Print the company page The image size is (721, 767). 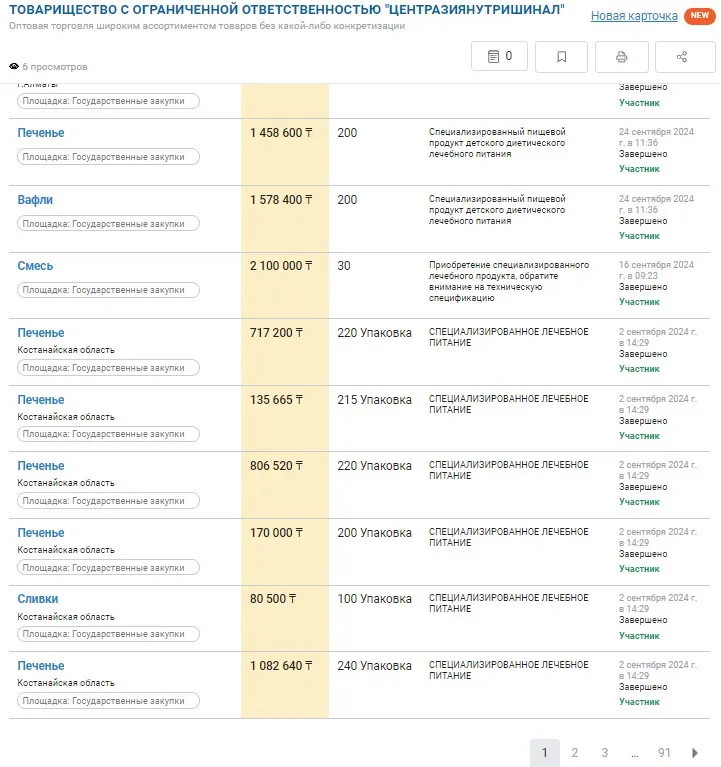click(621, 57)
